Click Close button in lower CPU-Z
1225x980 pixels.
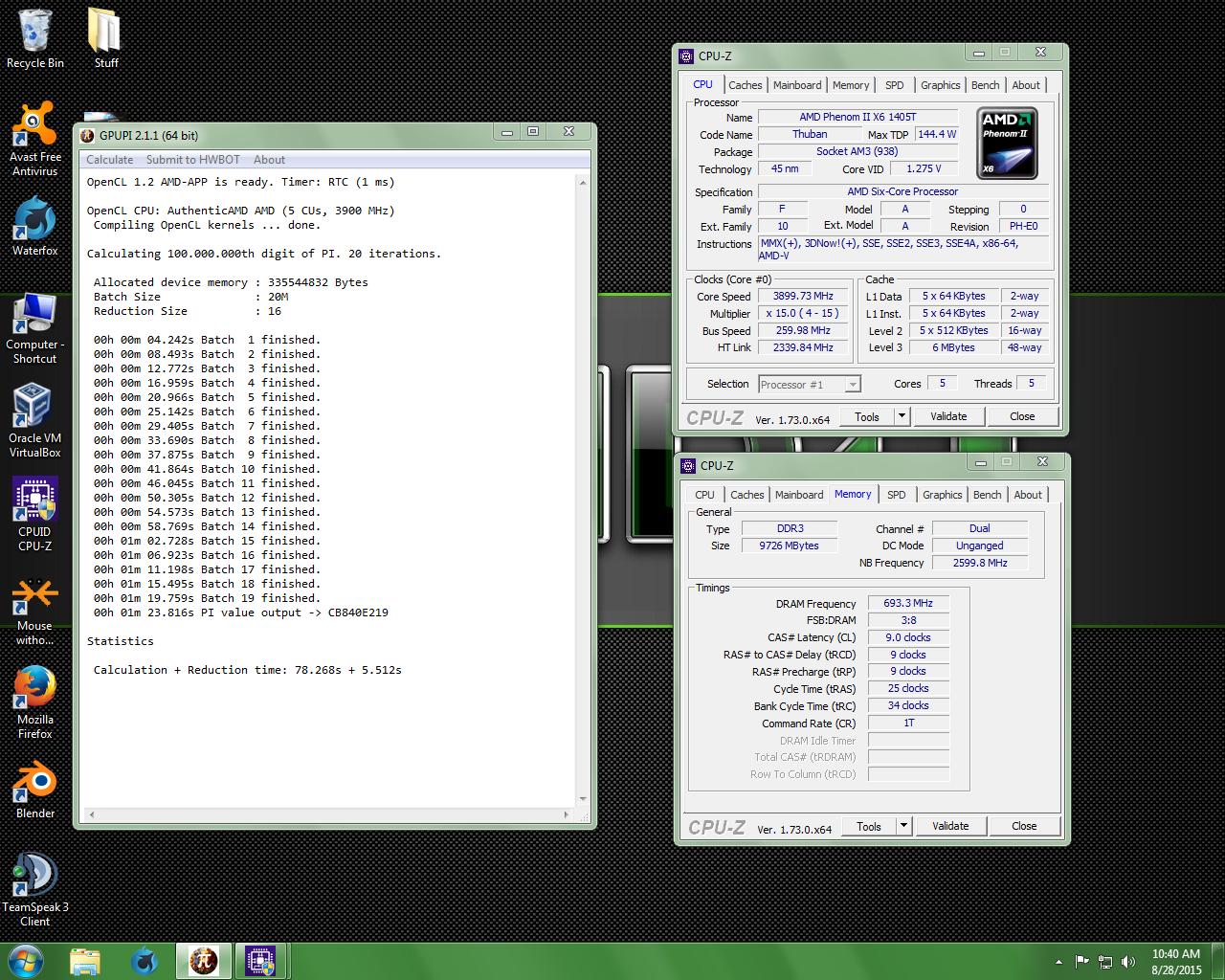1024,826
